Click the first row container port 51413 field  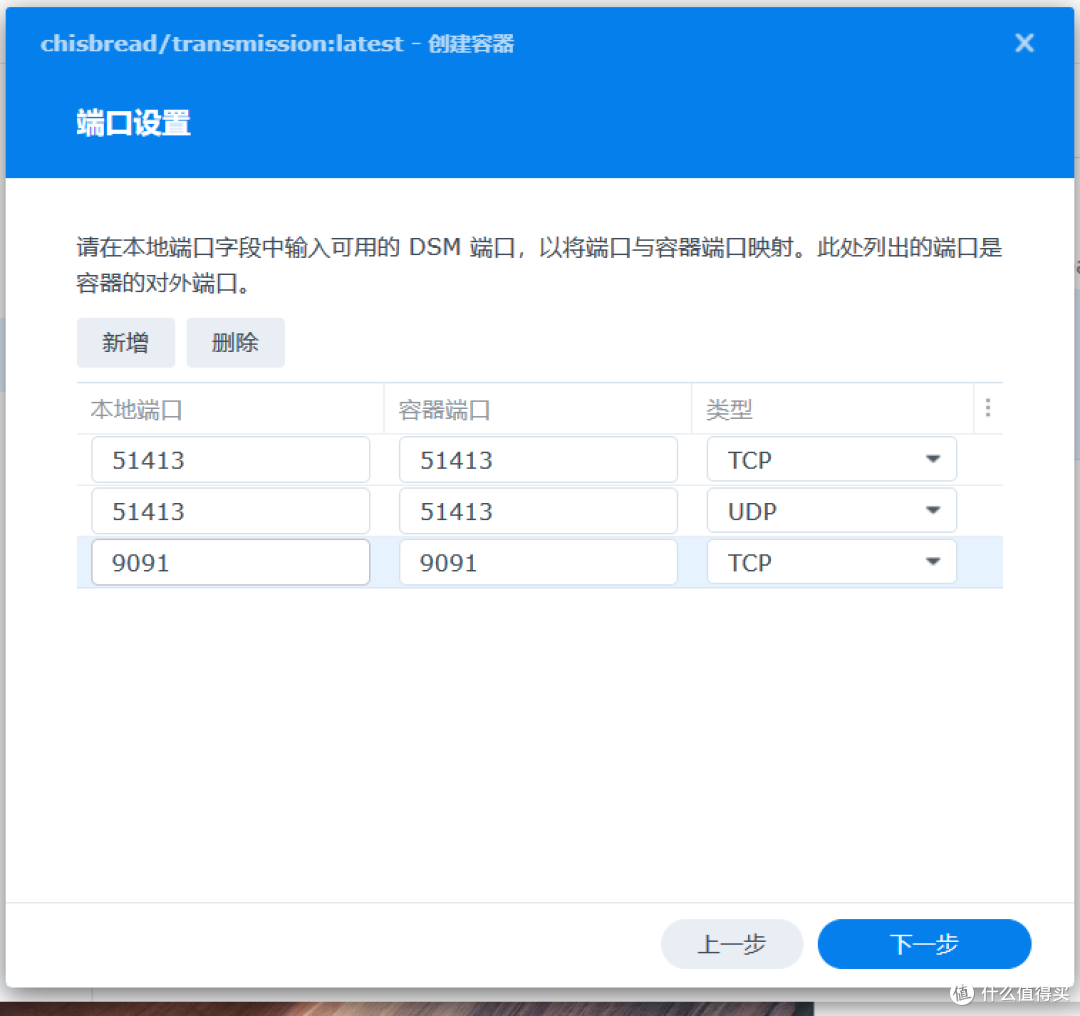point(538,459)
